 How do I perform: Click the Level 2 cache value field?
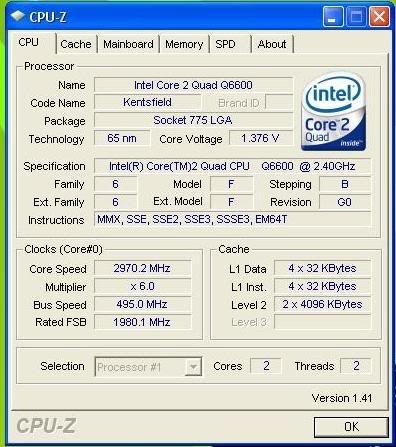(322, 304)
